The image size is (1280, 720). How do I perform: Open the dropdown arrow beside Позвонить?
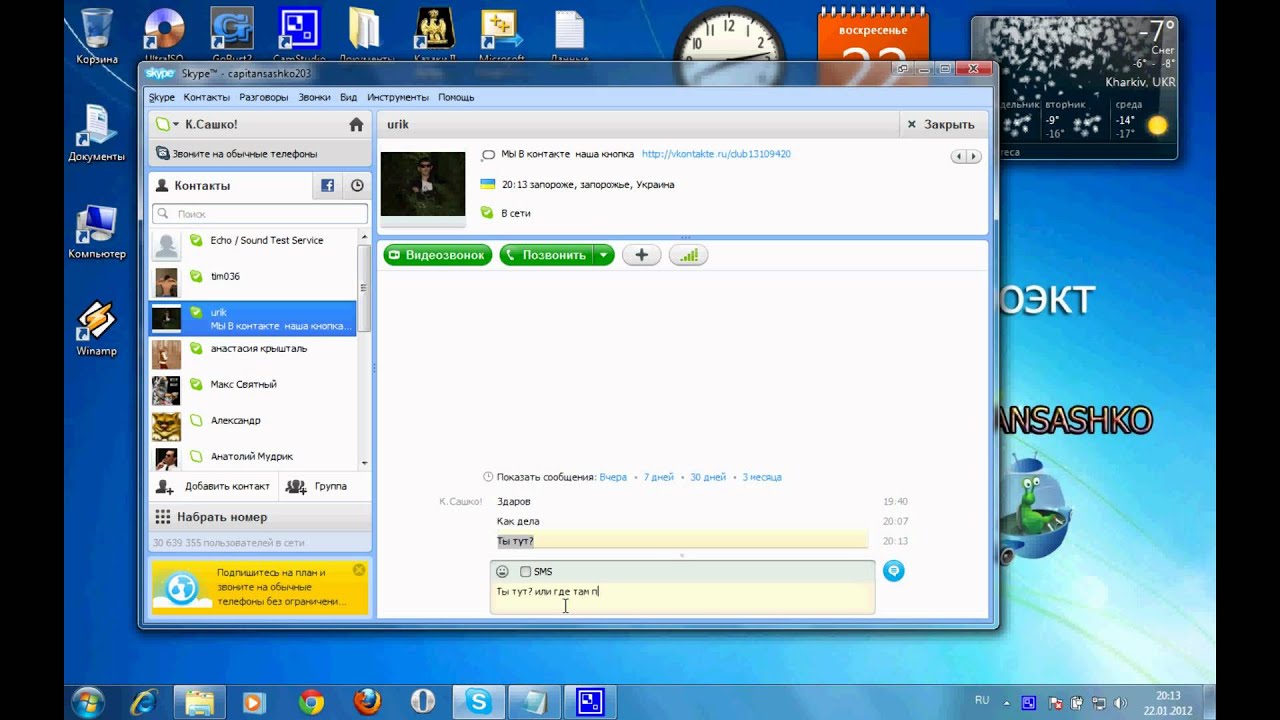tap(603, 255)
